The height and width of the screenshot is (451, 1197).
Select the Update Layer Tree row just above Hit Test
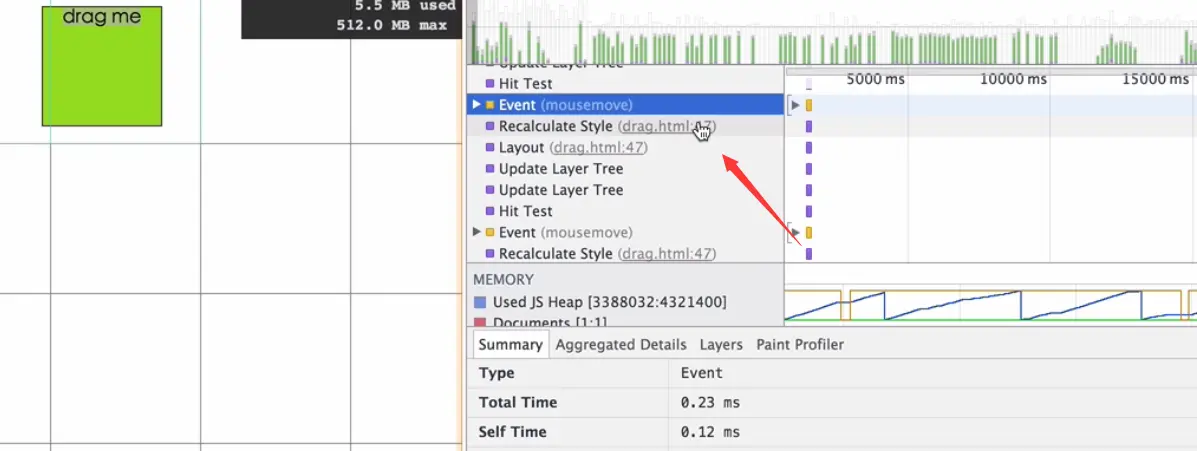(625, 190)
